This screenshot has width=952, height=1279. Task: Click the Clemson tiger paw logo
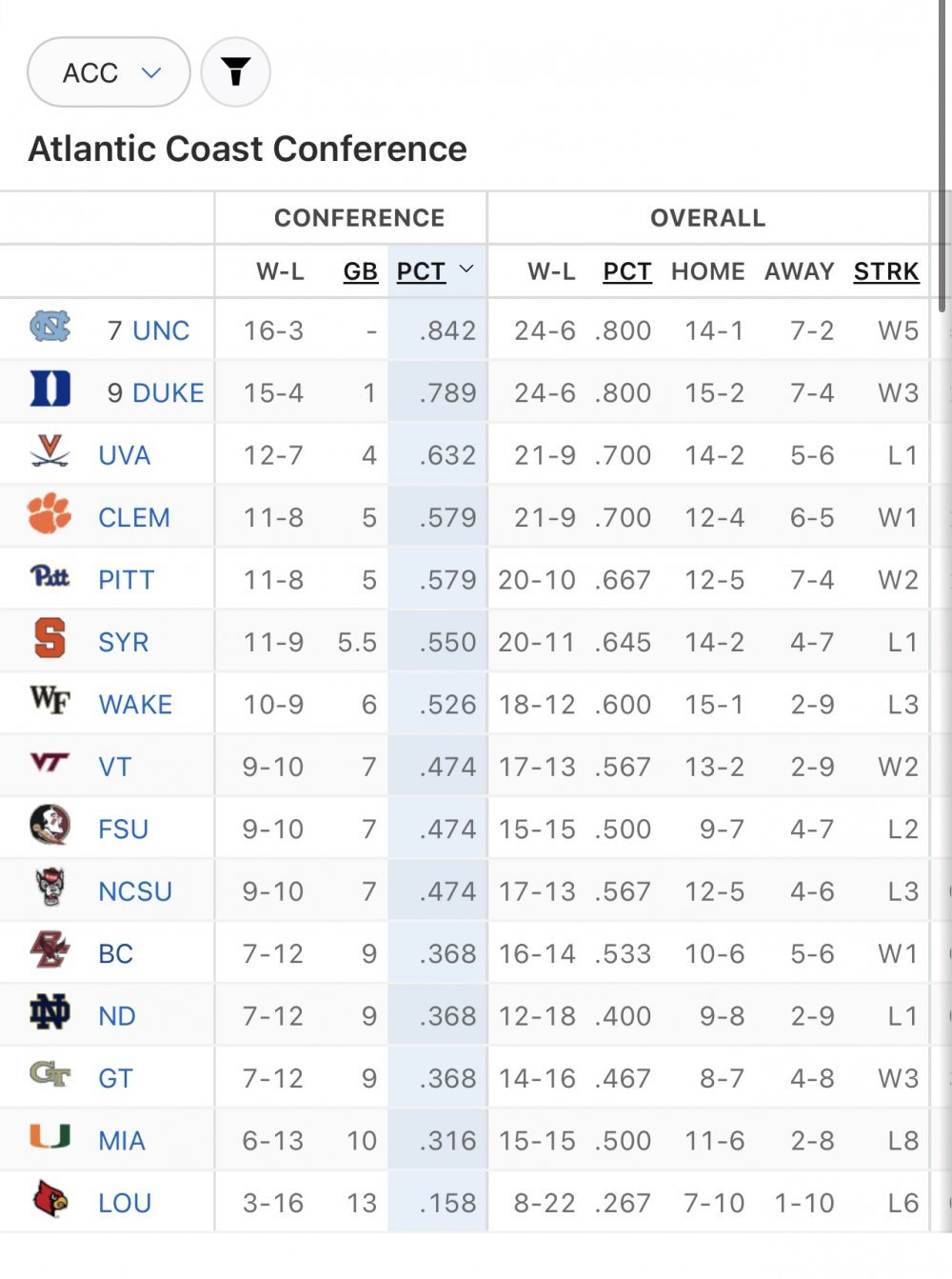click(x=50, y=513)
